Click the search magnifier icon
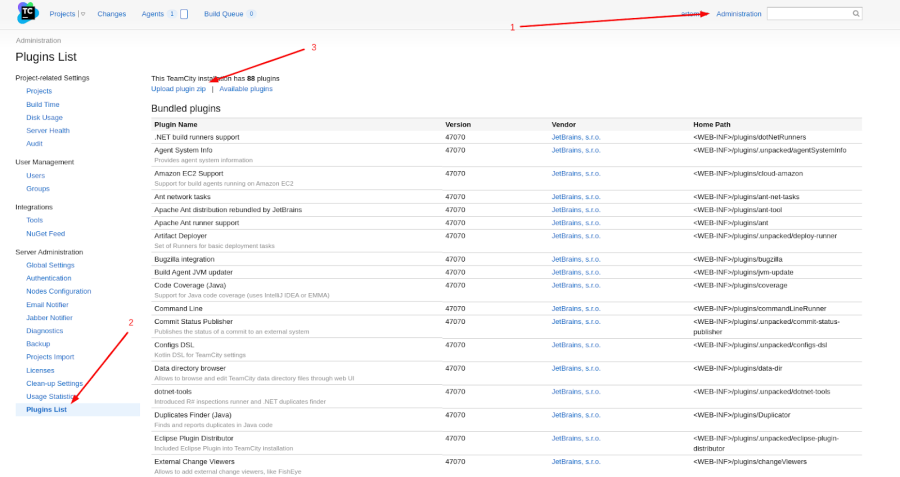This screenshot has height=477, width=900. [855, 14]
